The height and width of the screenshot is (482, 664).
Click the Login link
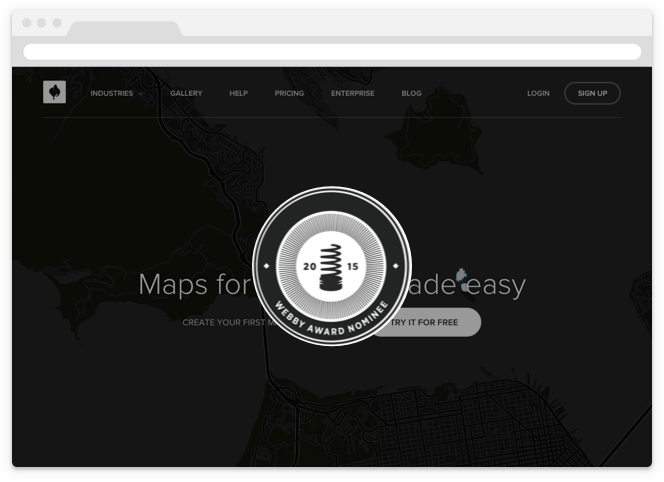pyautogui.click(x=538, y=93)
